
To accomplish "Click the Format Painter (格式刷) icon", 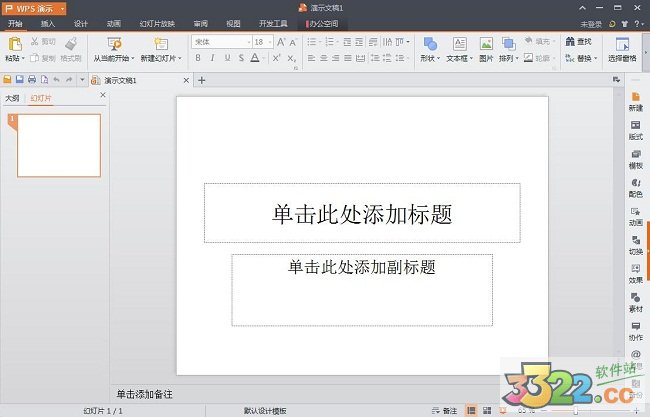I will tap(71, 45).
